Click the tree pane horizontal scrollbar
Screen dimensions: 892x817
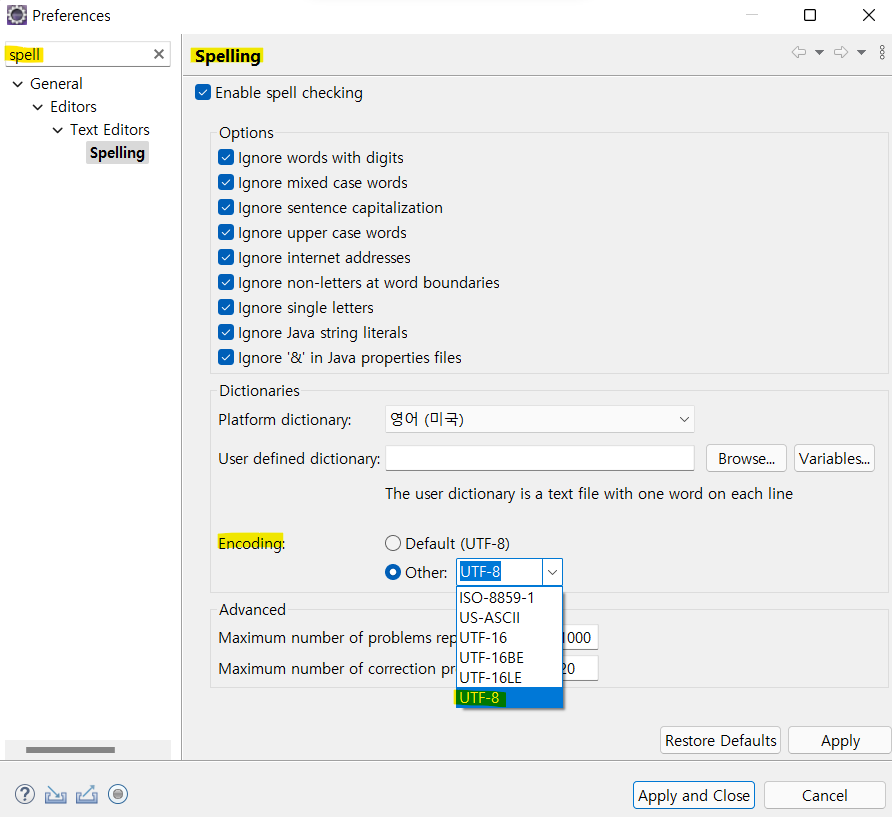70,750
